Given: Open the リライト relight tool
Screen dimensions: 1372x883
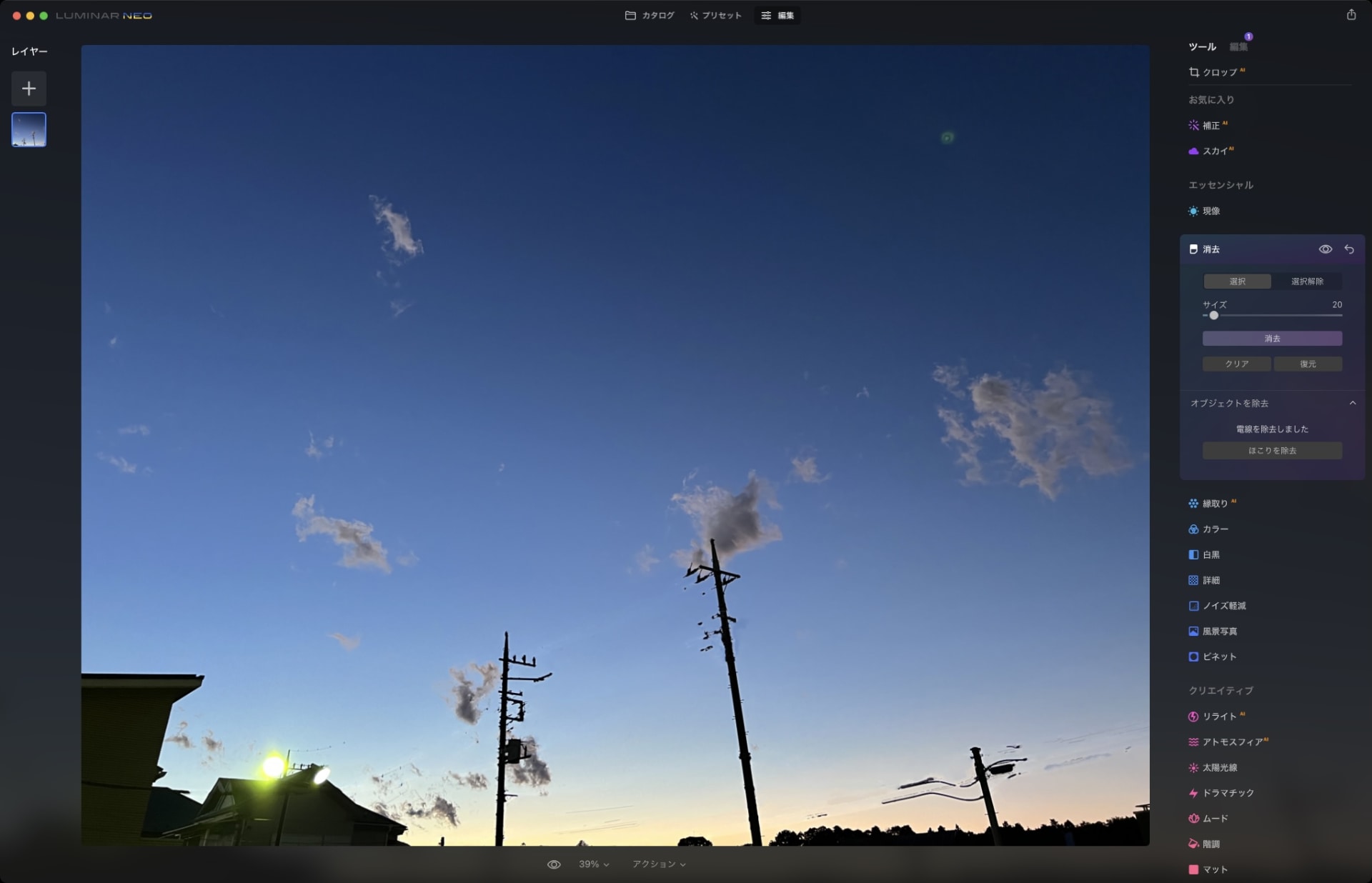Looking at the screenshot, I should pos(1218,716).
